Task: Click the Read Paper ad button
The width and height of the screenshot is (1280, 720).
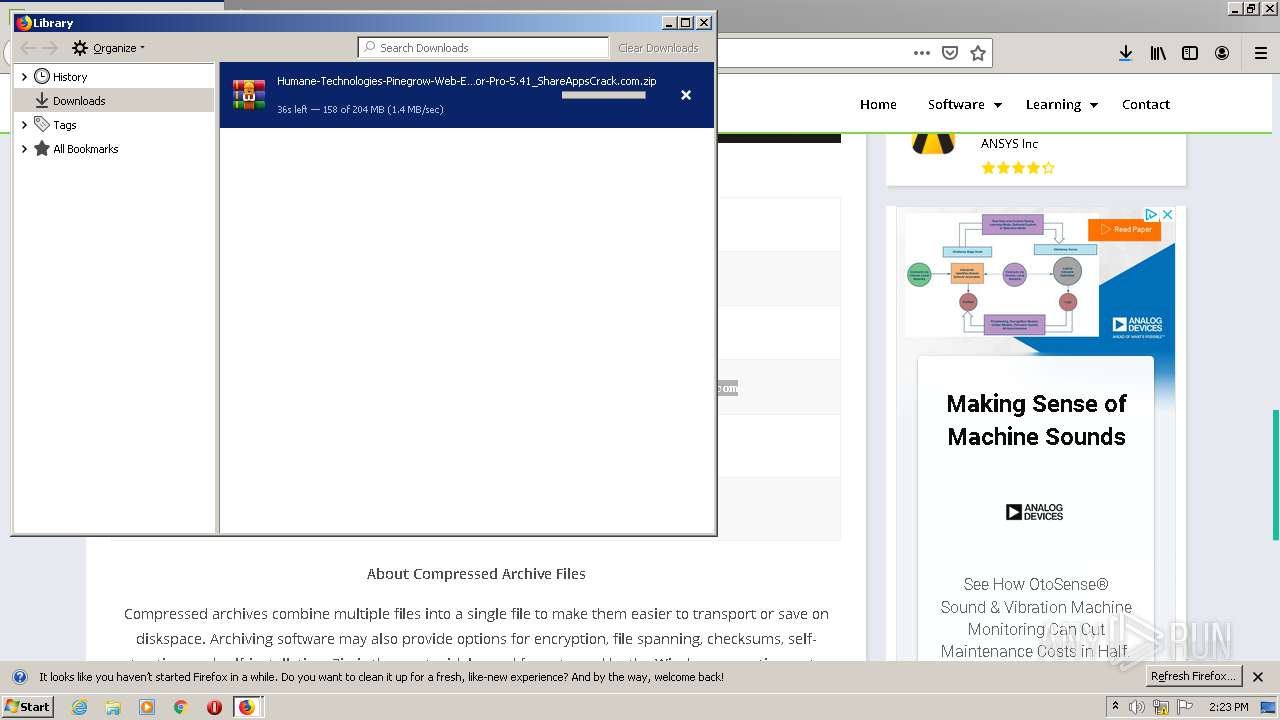Action: [1124, 230]
